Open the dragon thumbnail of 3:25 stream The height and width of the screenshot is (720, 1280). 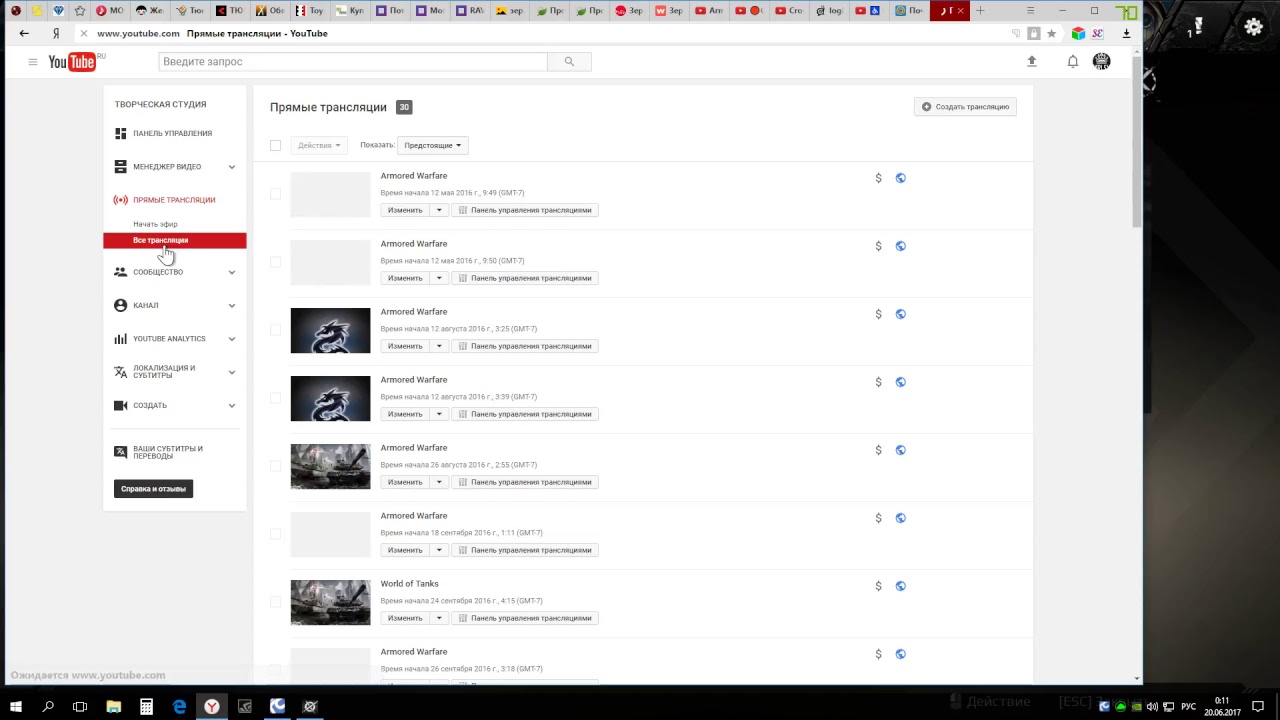pyautogui.click(x=330, y=330)
